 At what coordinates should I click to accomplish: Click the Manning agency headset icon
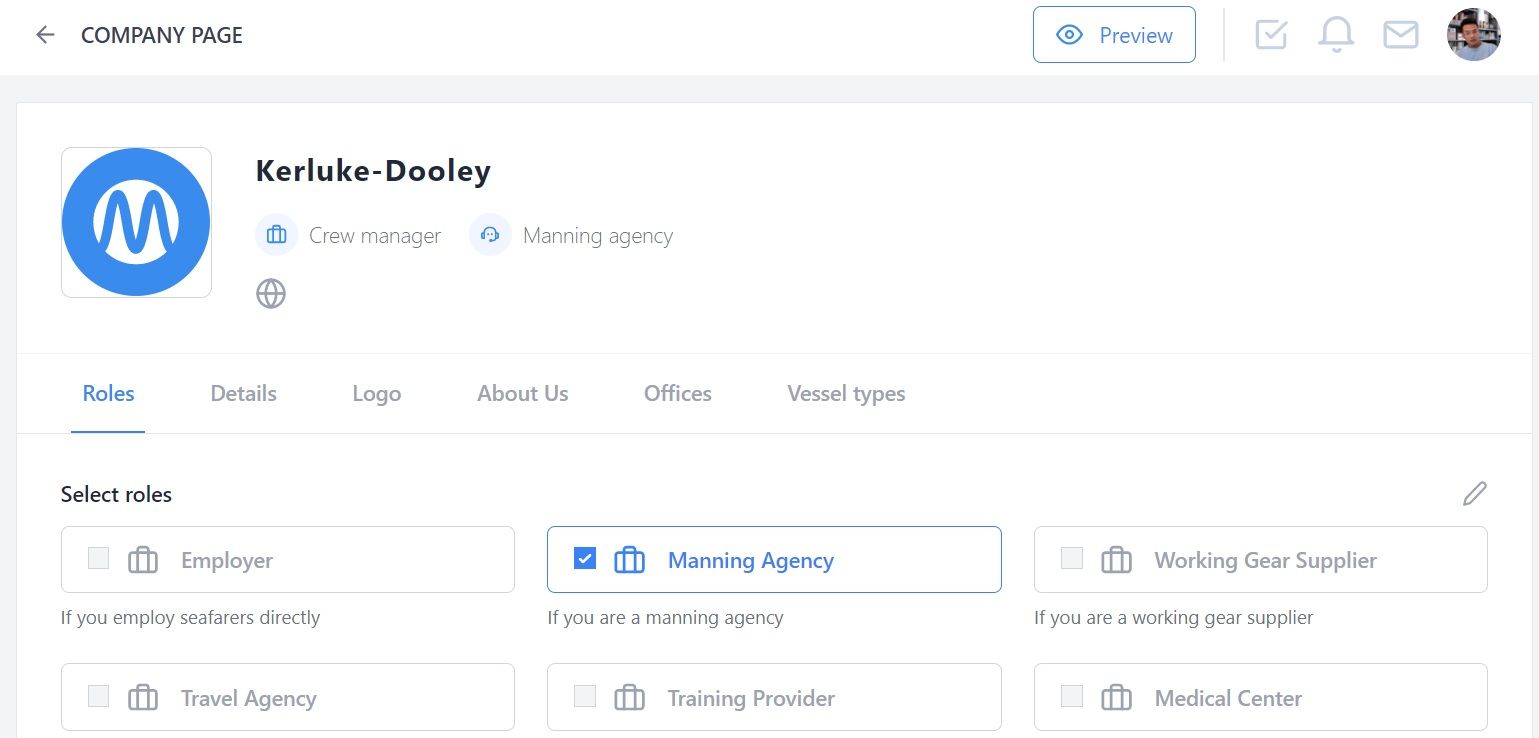490,235
